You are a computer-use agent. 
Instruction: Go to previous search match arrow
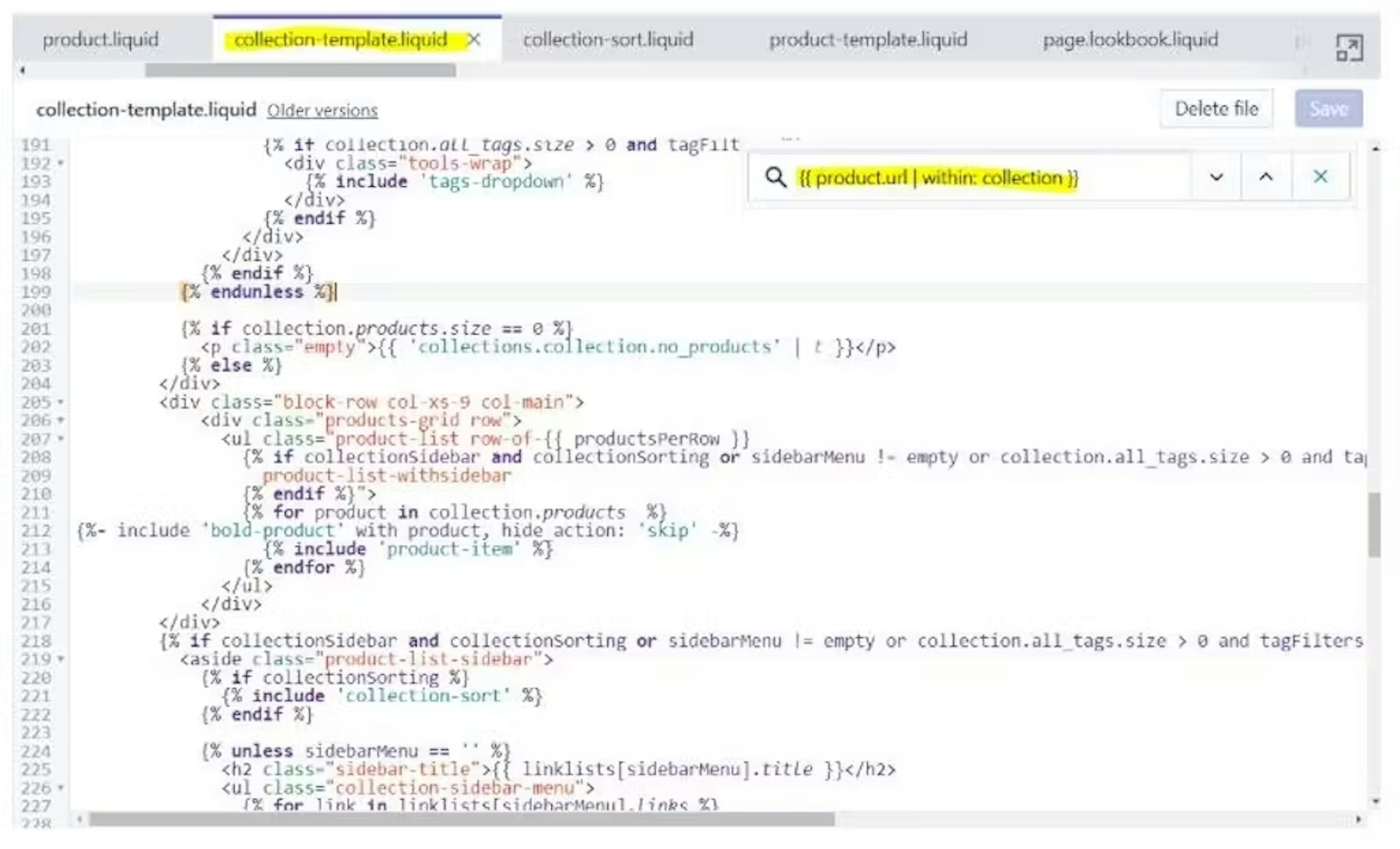point(1265,178)
